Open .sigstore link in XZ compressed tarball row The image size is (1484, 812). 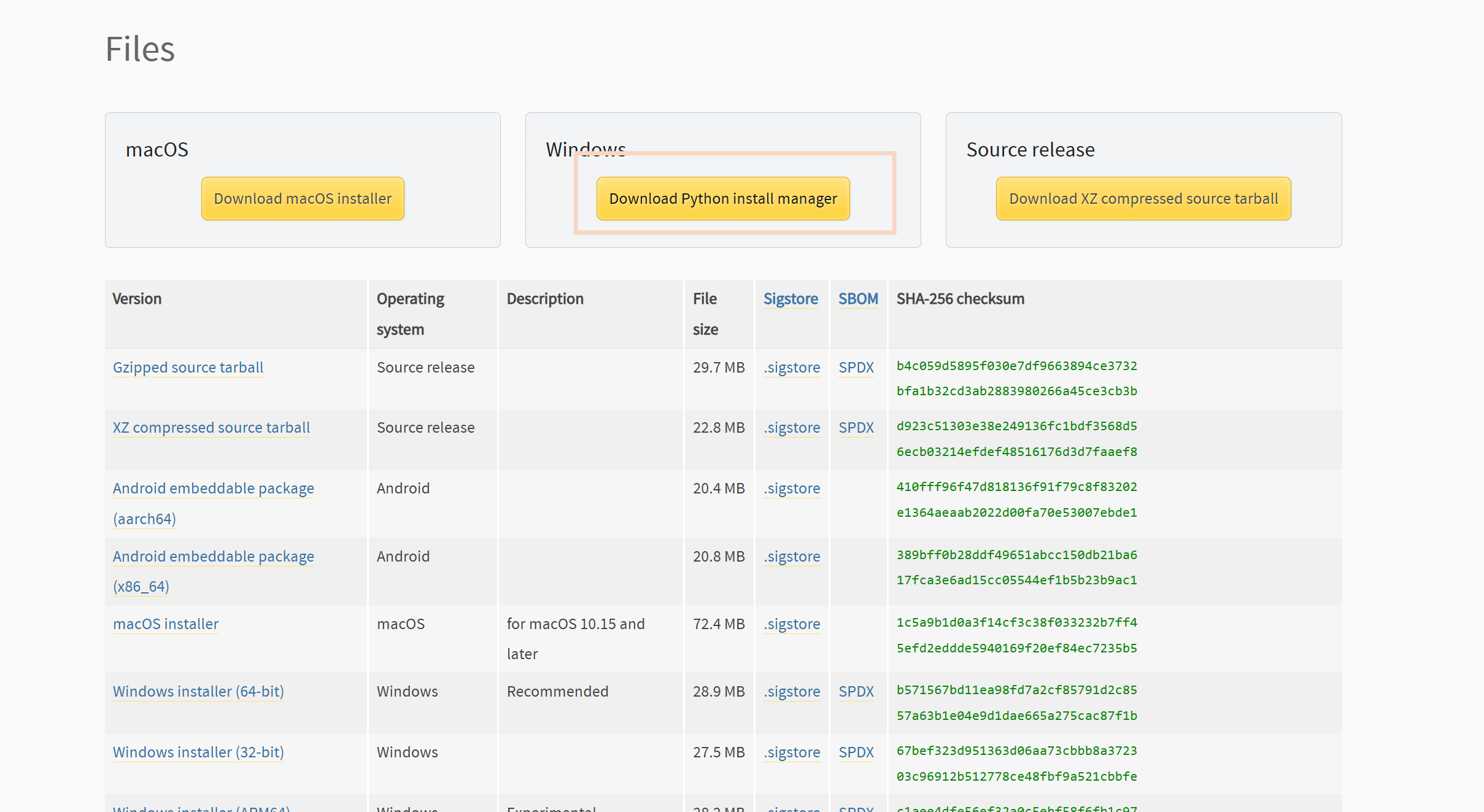pyautogui.click(x=792, y=427)
